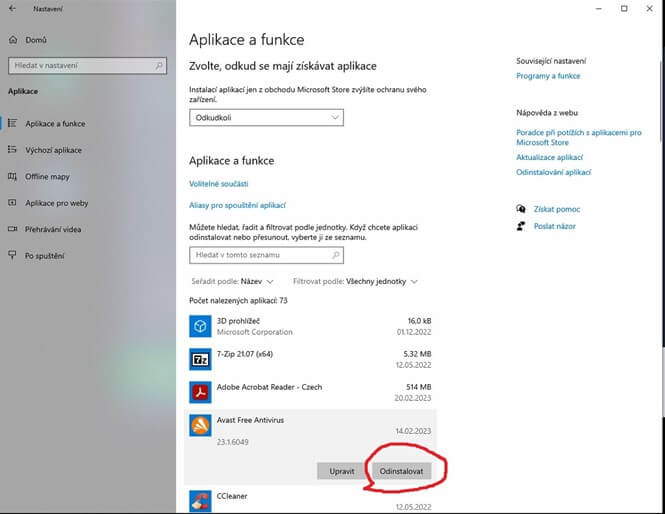Open Filtrovat podle Všechny jednotky dropdown

(x=355, y=281)
